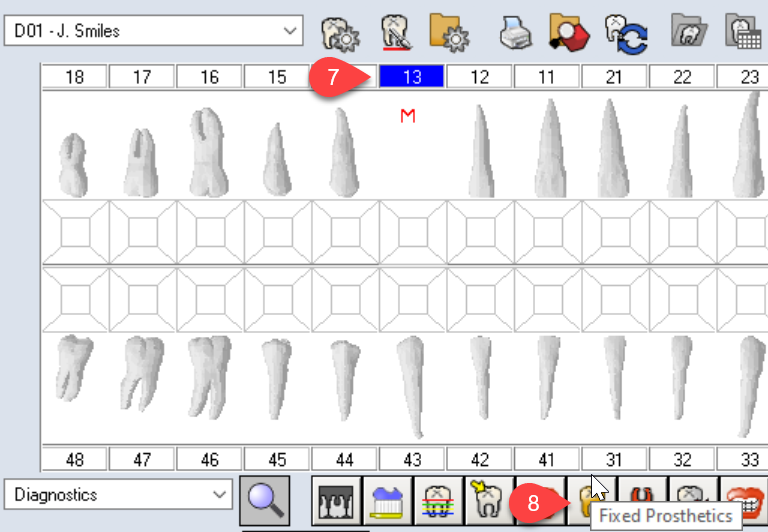Click the upper molar image for tooth 18

[74, 165]
